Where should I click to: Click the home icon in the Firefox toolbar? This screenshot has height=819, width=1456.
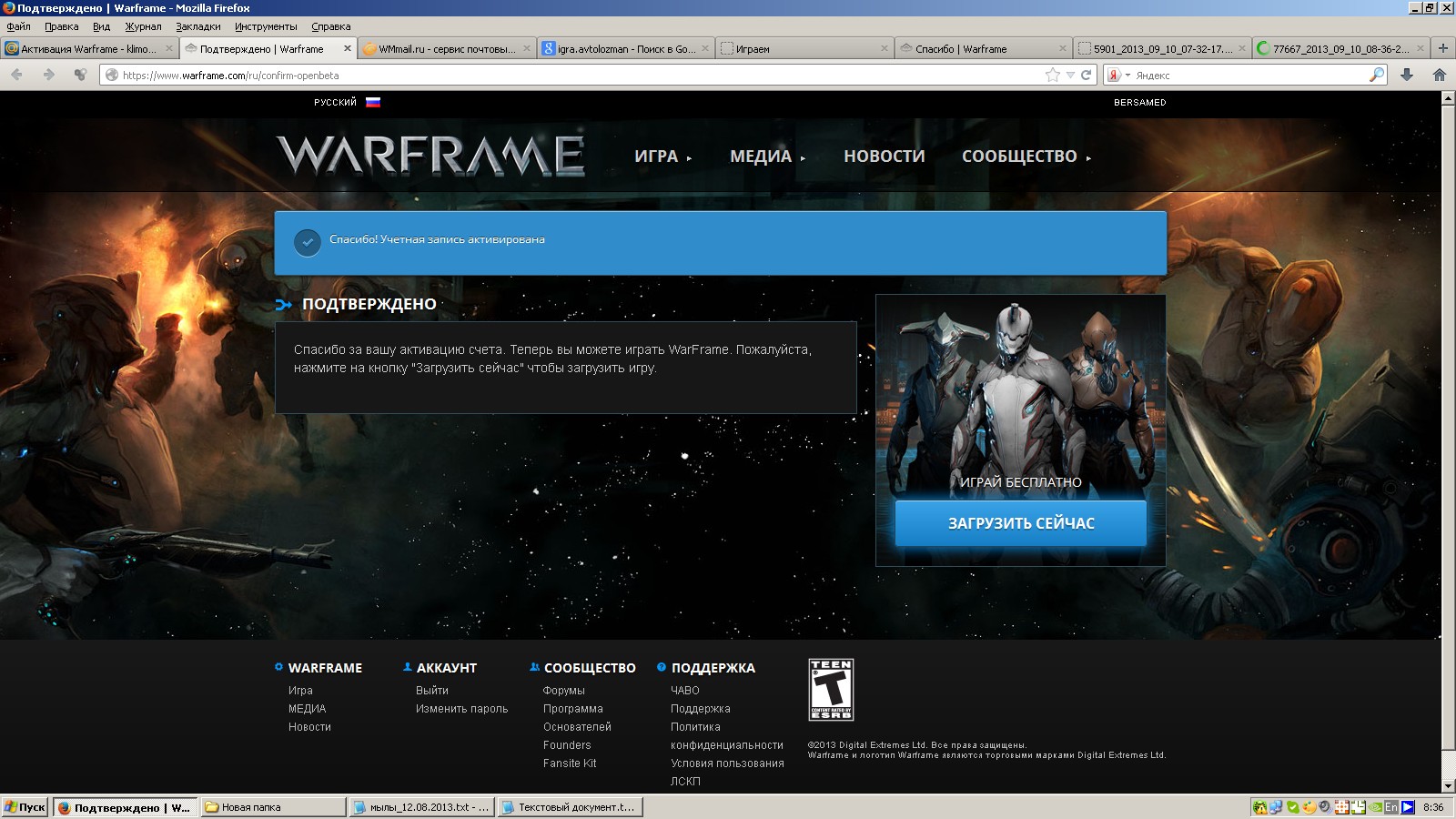(1440, 75)
